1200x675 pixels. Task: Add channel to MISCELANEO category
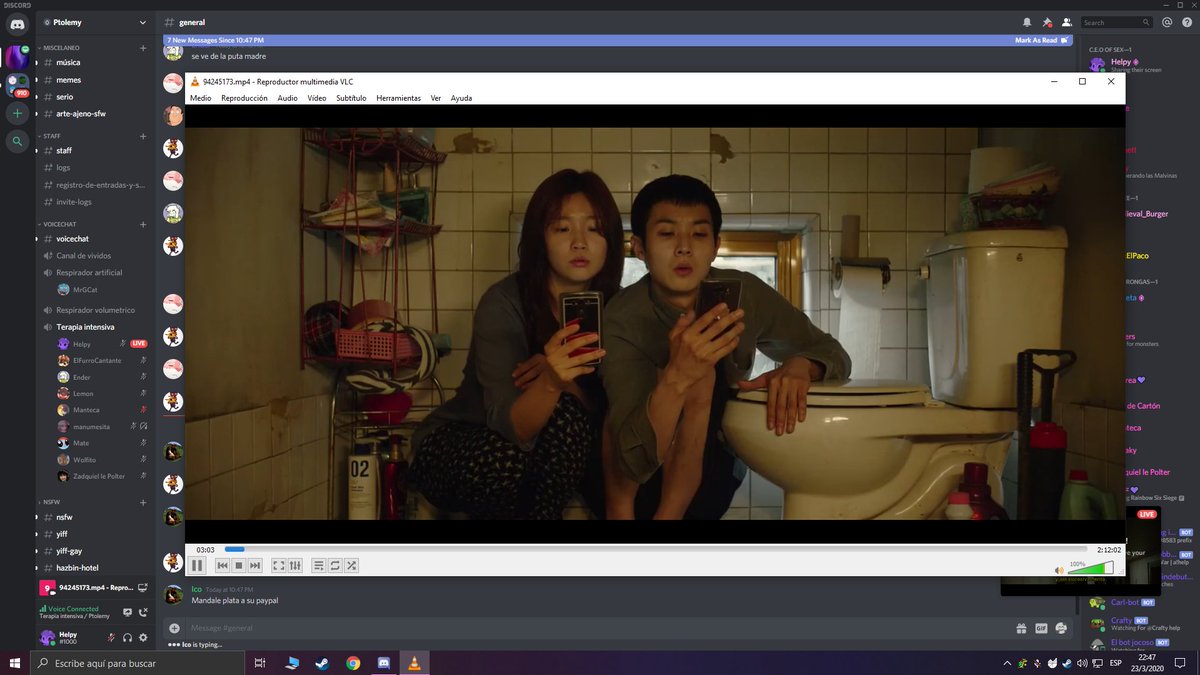tap(143, 47)
